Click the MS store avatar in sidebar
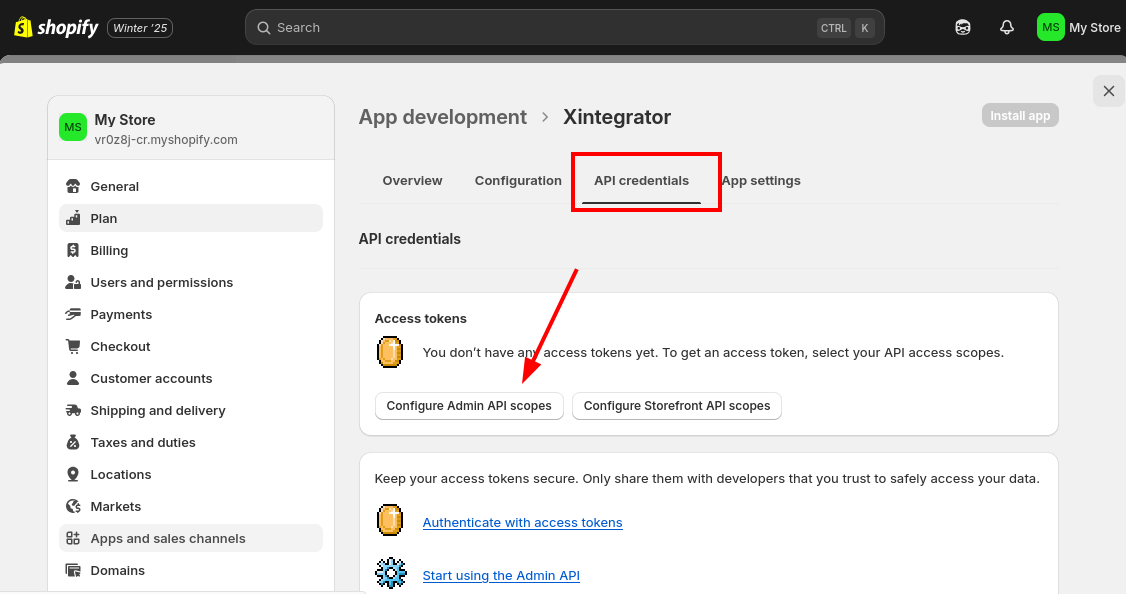This screenshot has width=1126, height=594. pos(73,127)
